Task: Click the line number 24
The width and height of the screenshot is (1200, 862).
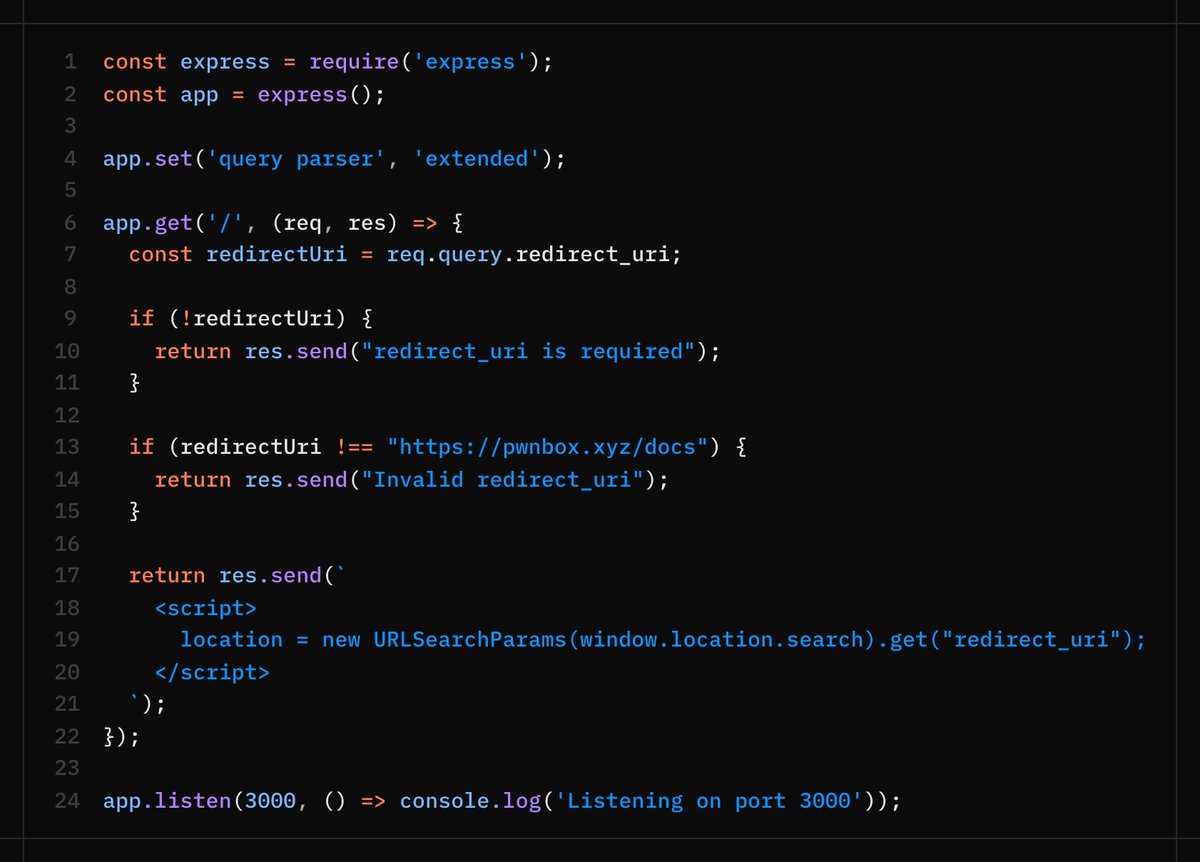Action: [66, 800]
